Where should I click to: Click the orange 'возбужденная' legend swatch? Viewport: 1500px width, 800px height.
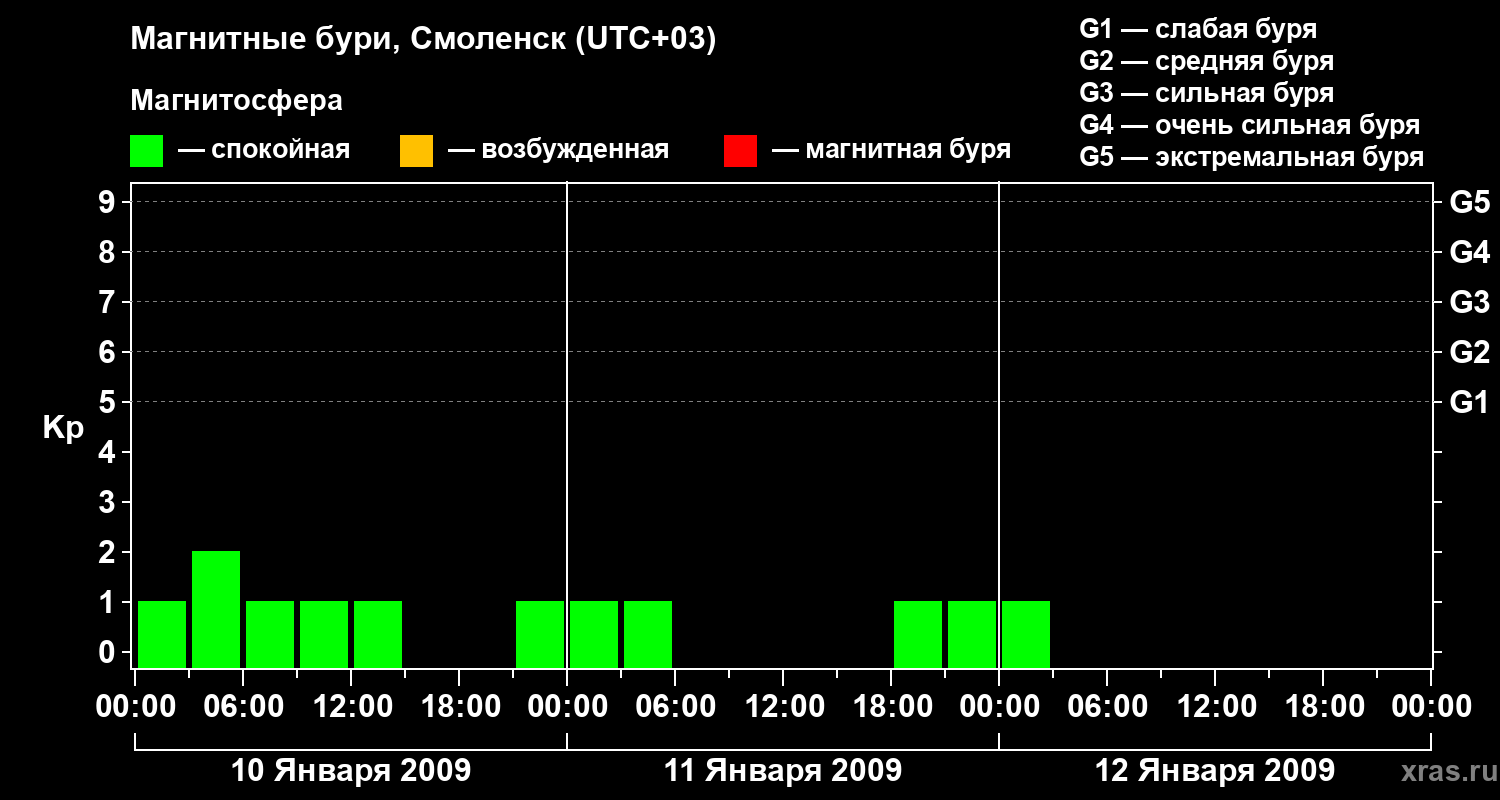(416, 151)
